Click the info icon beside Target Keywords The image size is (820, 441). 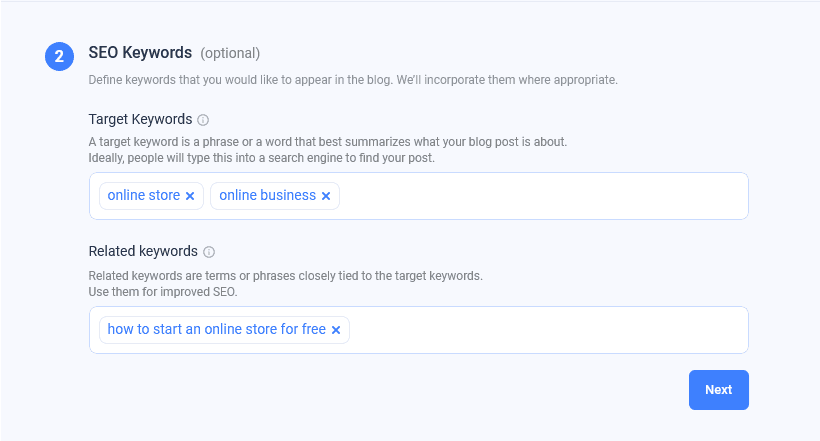tap(203, 120)
